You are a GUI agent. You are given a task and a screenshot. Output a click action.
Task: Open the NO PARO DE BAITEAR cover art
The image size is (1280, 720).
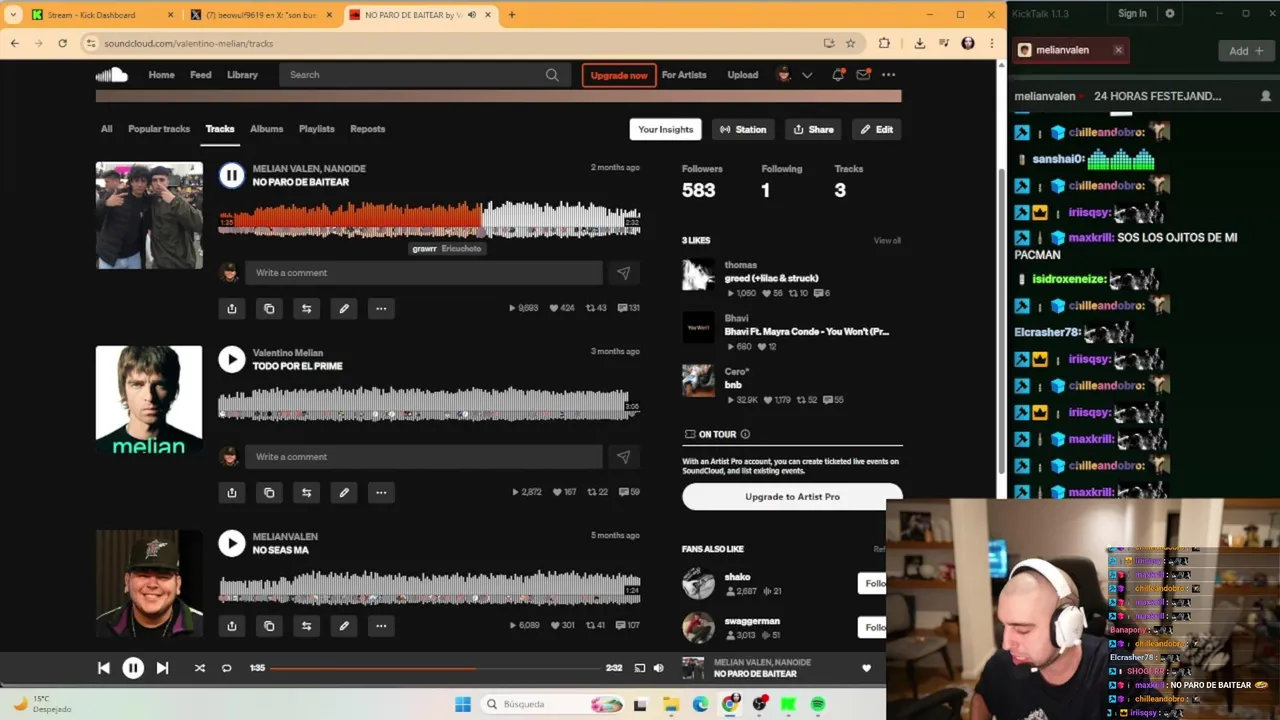click(149, 215)
